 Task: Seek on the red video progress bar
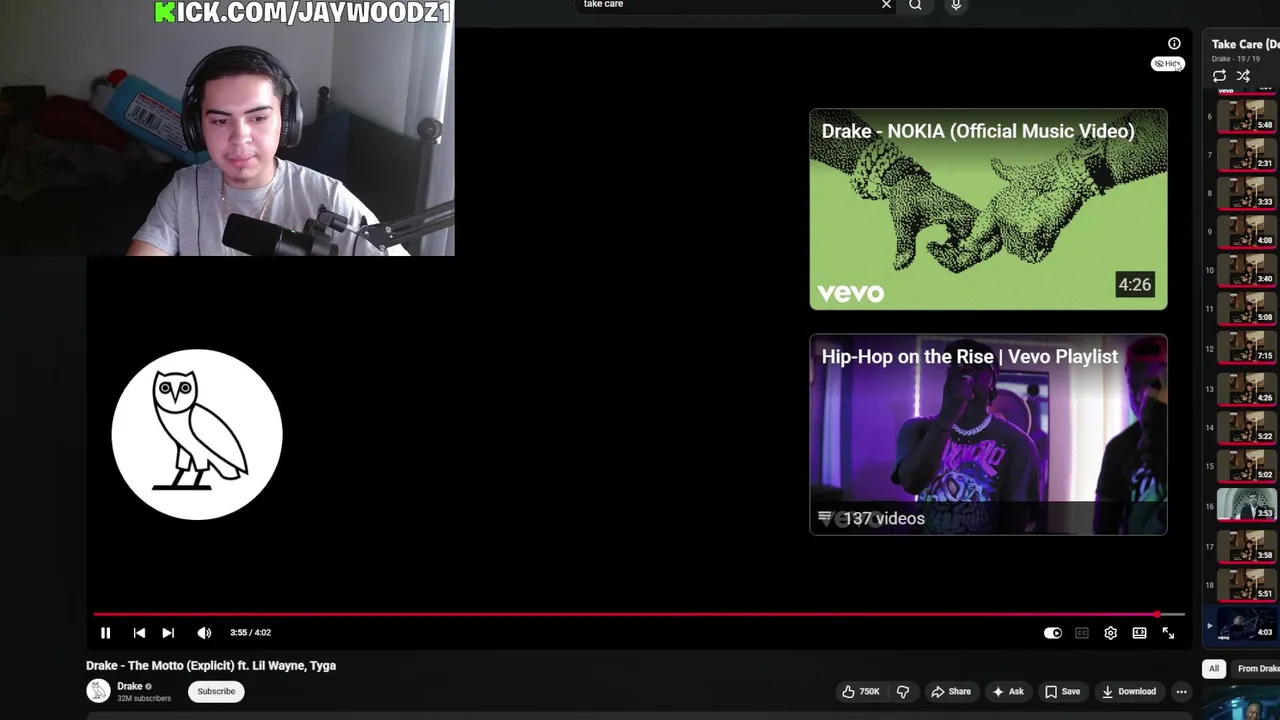click(639, 614)
